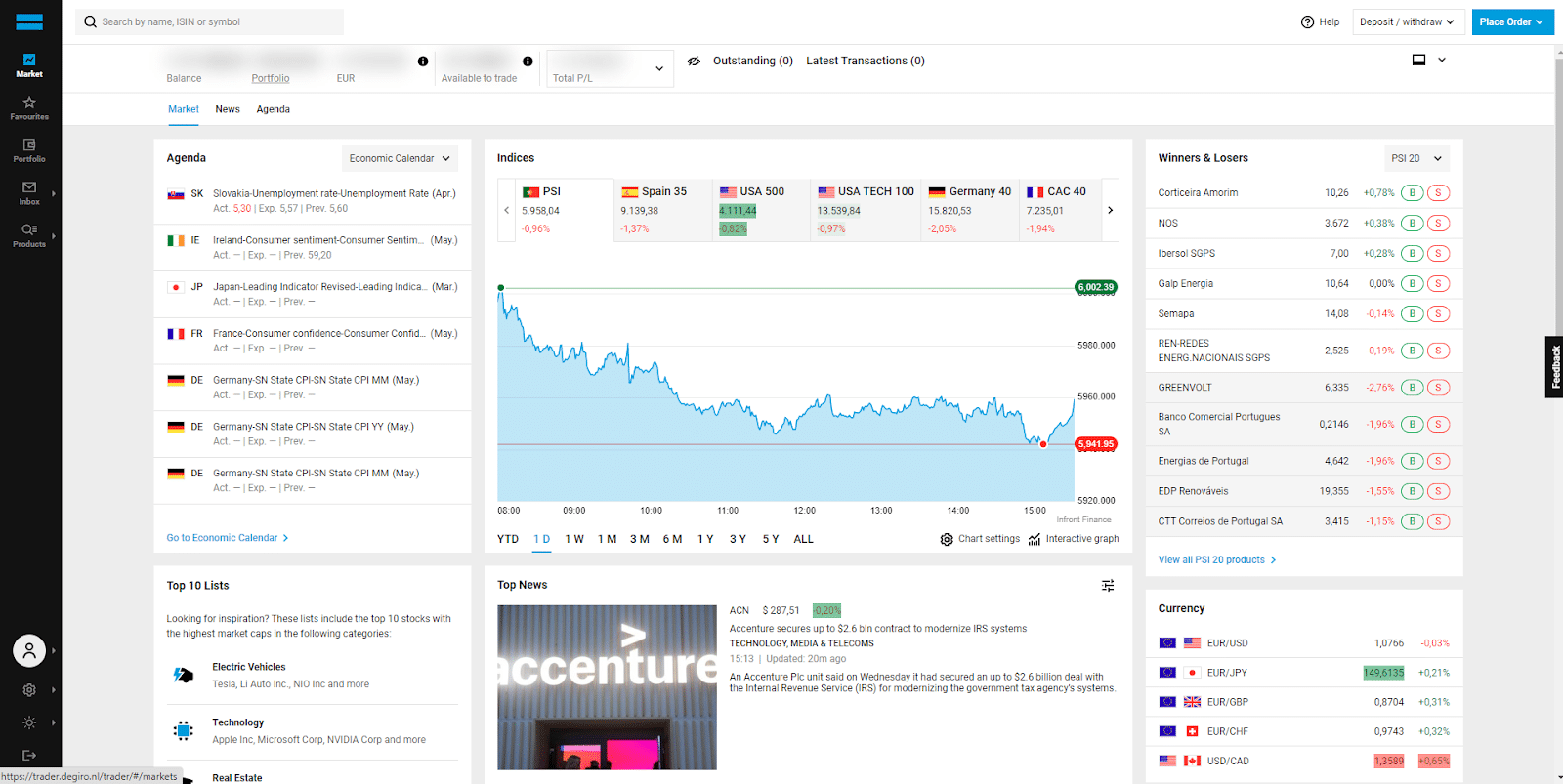Buy Corticeira Amorim with B button
Screen dimensions: 1563x784
click(x=1412, y=192)
